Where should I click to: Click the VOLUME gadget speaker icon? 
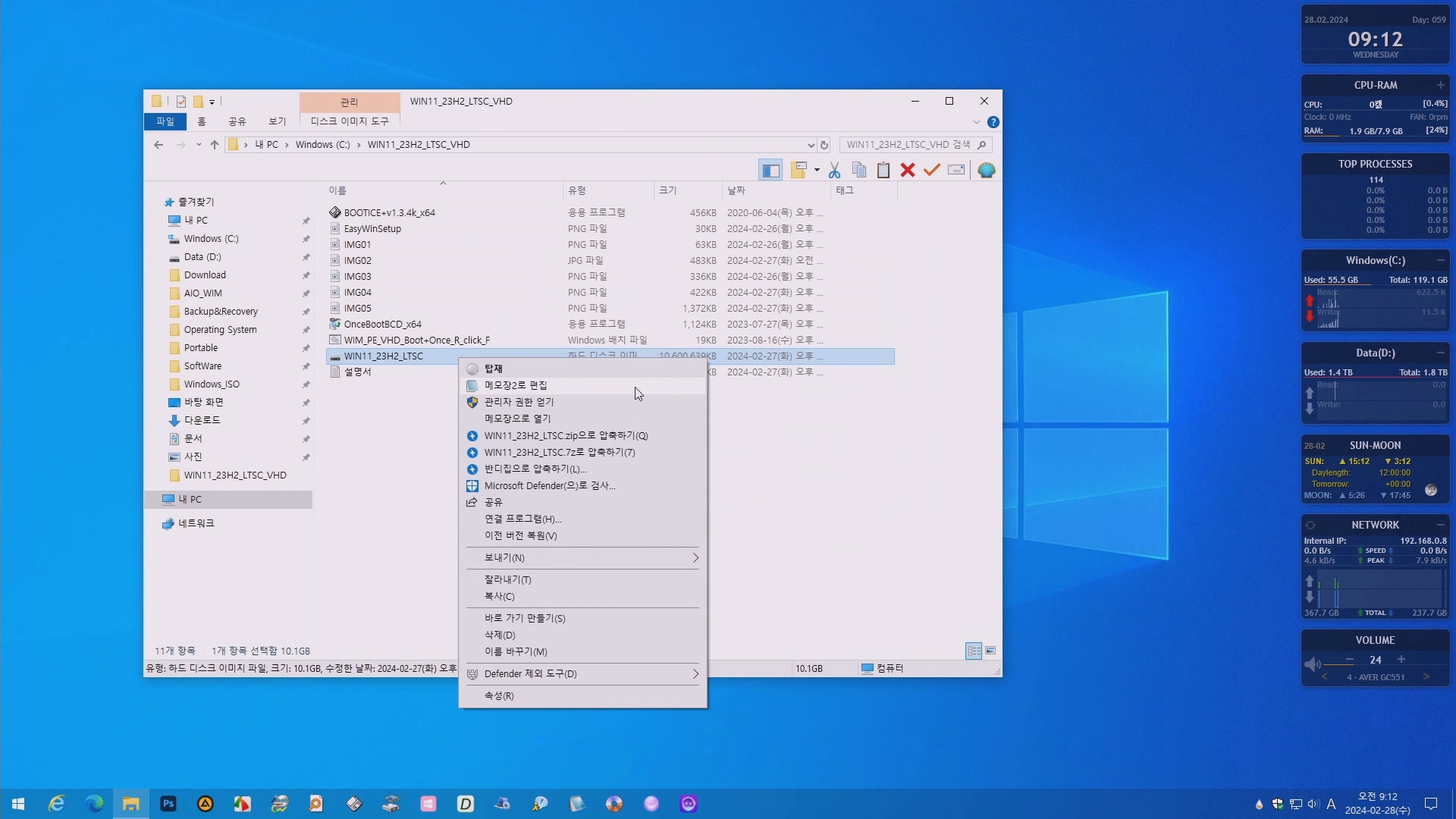1313,664
